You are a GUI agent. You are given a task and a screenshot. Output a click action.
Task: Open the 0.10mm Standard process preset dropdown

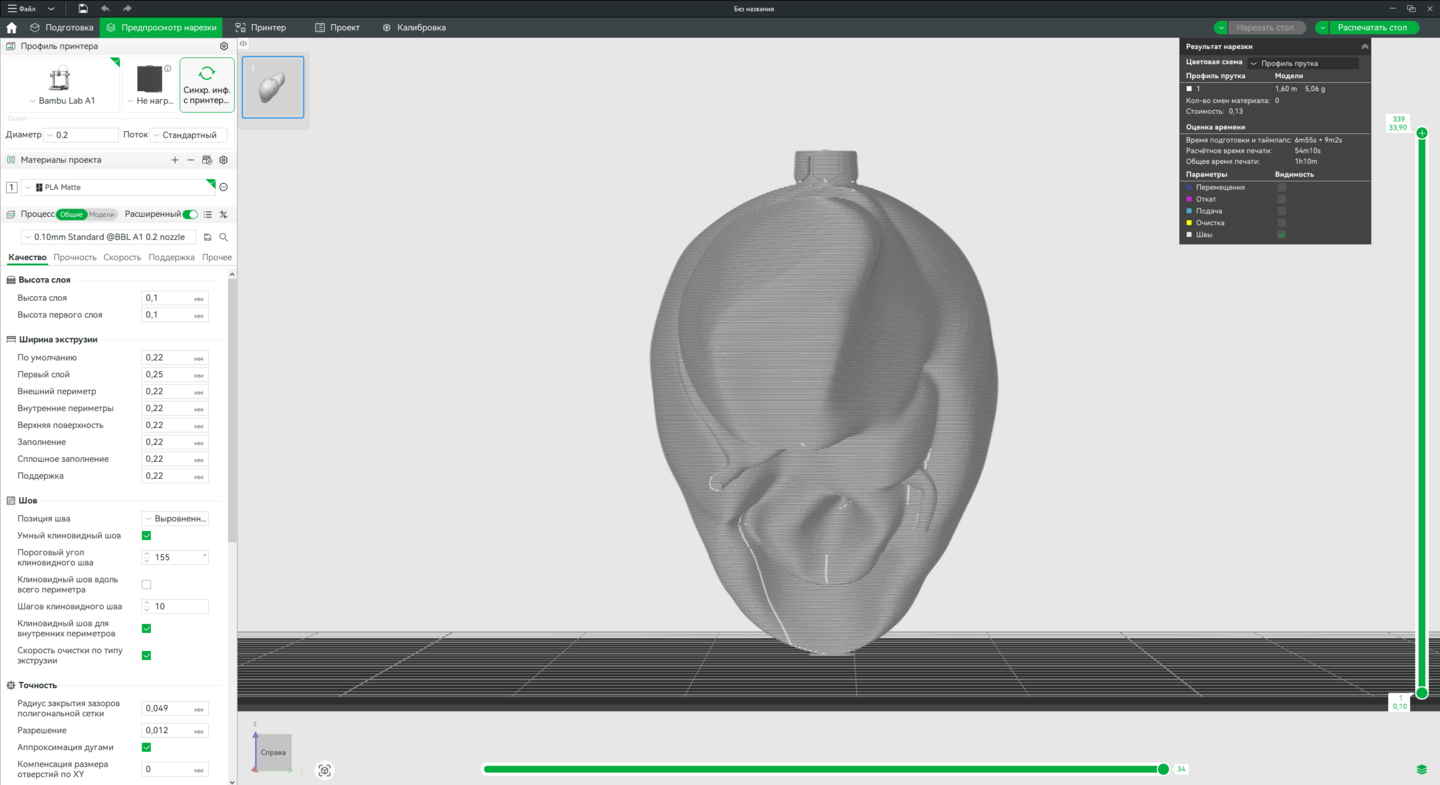tap(109, 237)
